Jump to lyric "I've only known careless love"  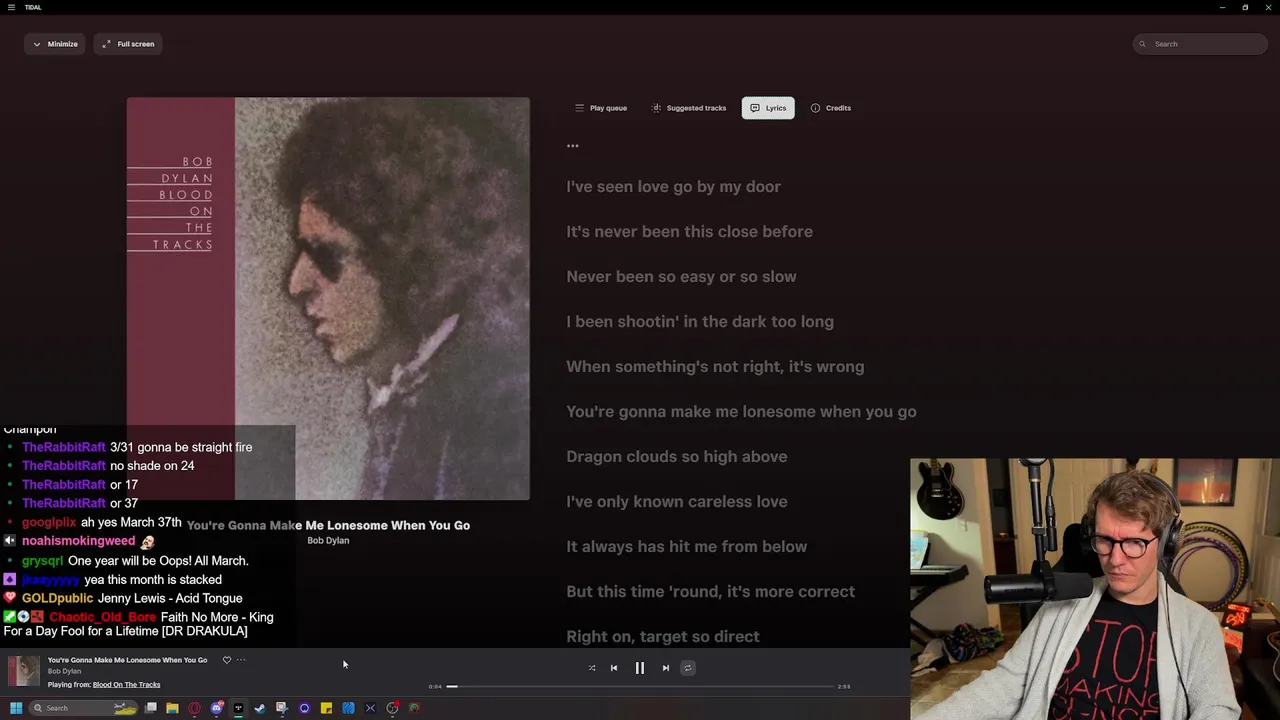tap(677, 502)
